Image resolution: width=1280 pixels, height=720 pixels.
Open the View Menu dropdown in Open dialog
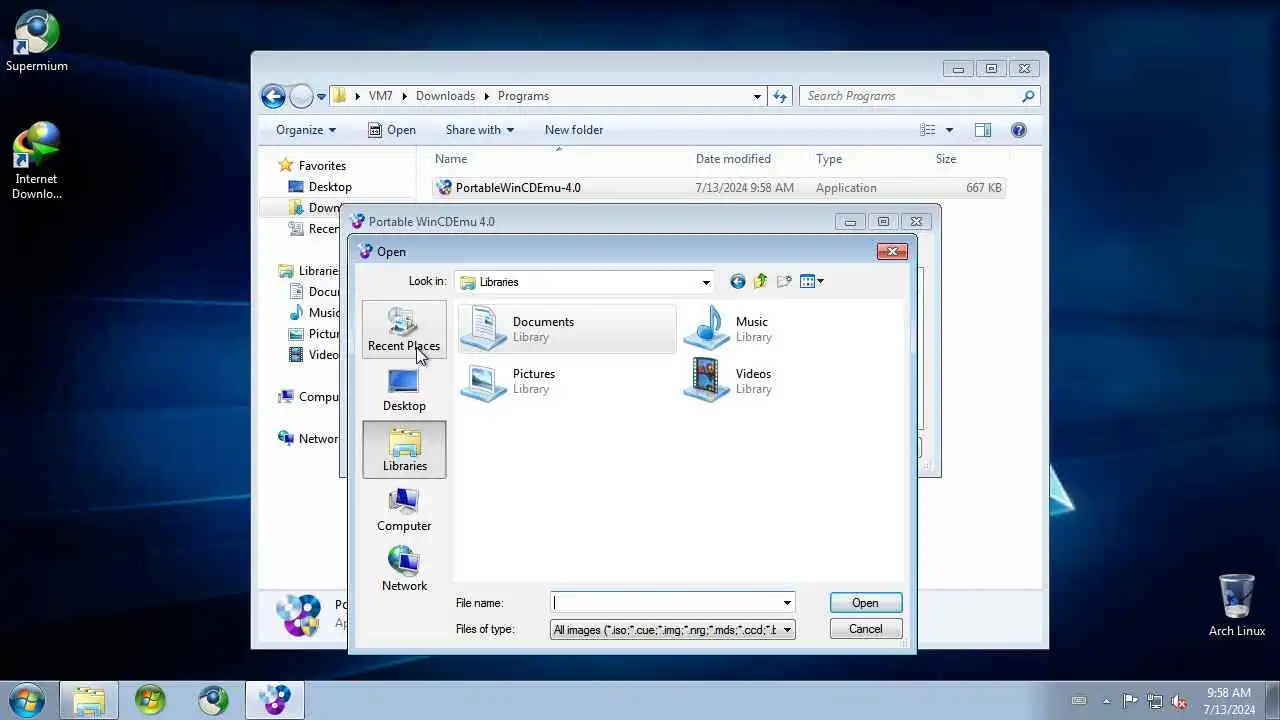click(811, 282)
